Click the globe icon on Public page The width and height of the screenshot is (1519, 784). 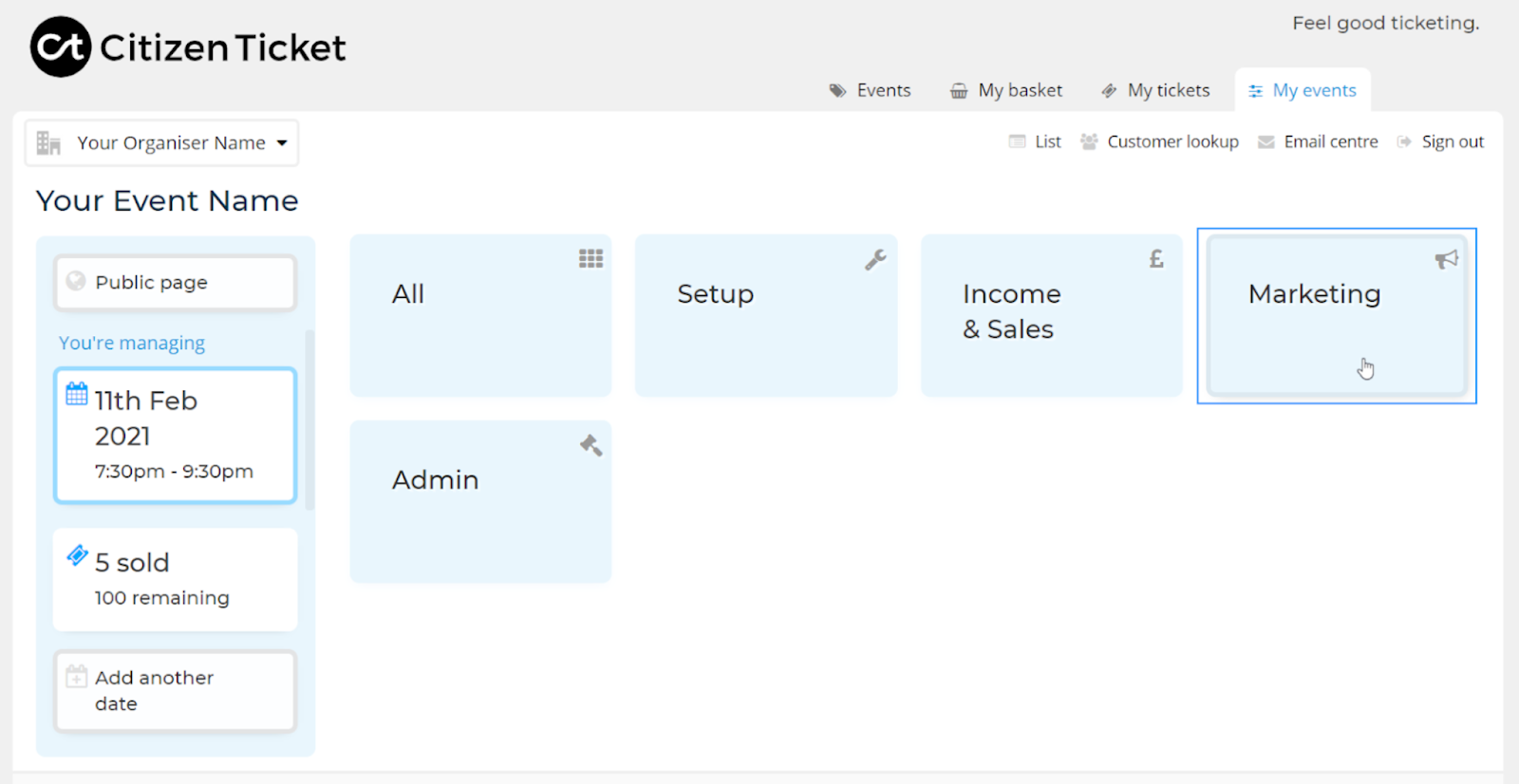(x=76, y=281)
